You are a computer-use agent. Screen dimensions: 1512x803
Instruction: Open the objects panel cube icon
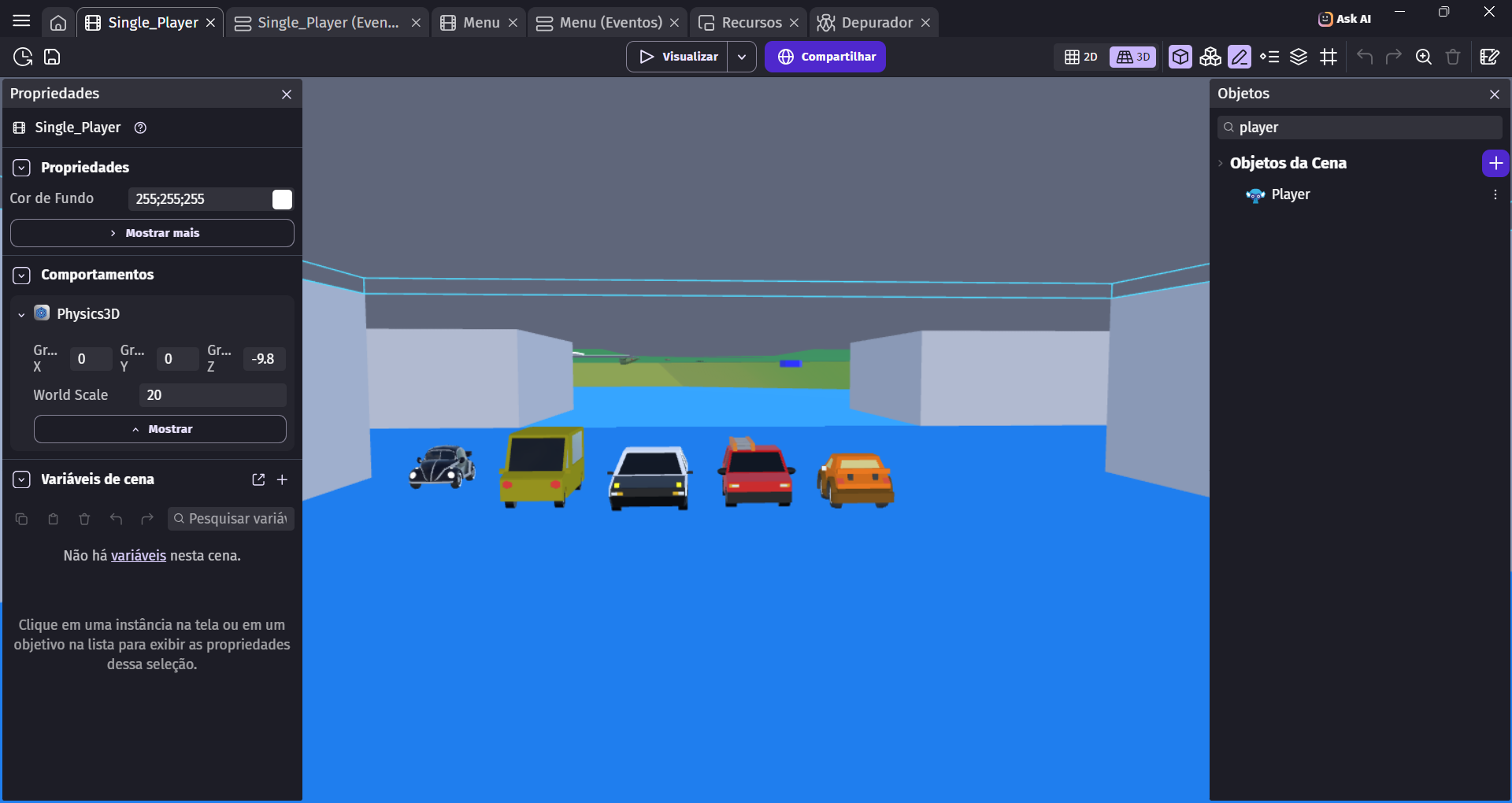click(x=1180, y=57)
